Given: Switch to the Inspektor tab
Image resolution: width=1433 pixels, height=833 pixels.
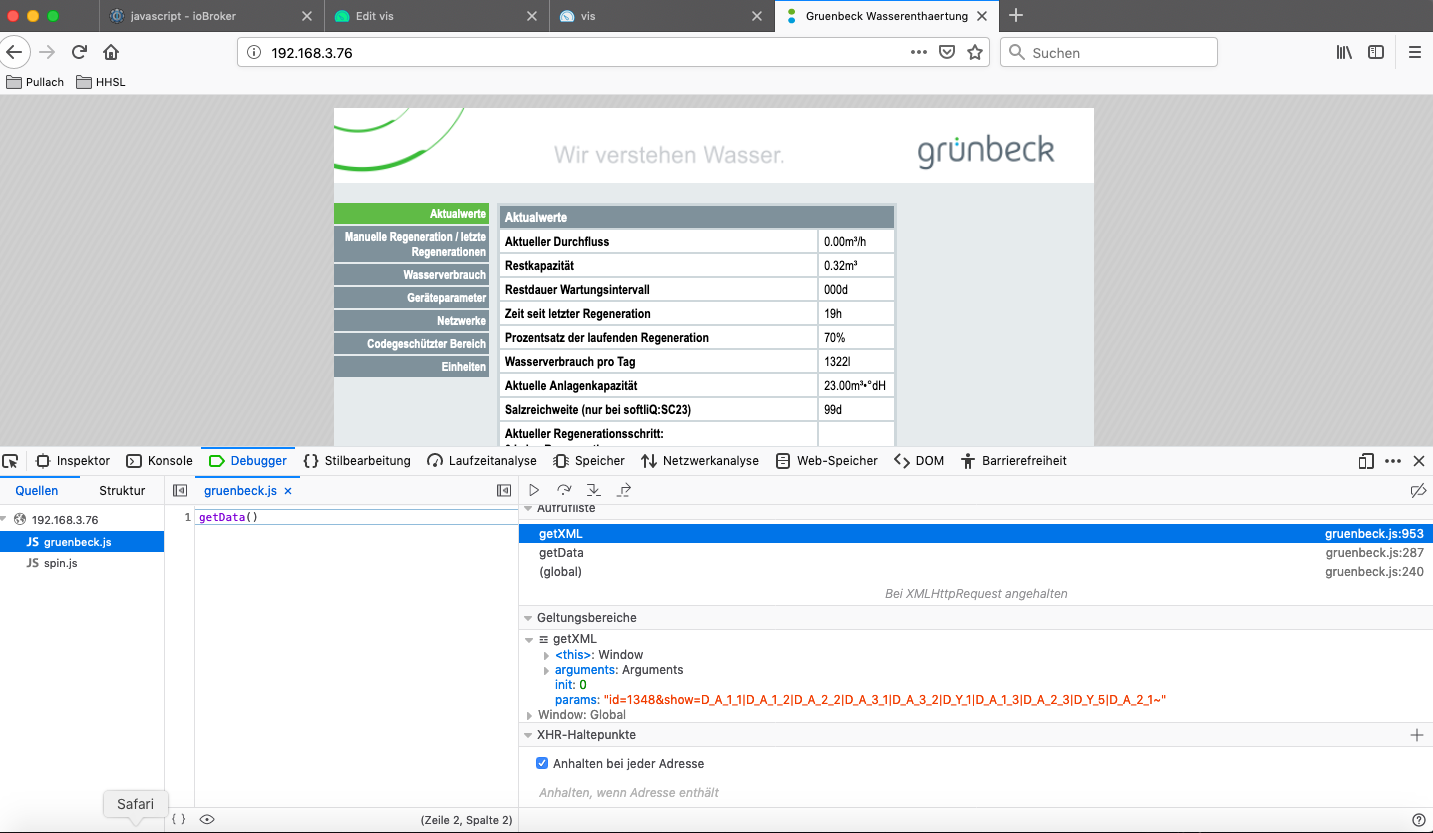Looking at the screenshot, I should point(73,461).
